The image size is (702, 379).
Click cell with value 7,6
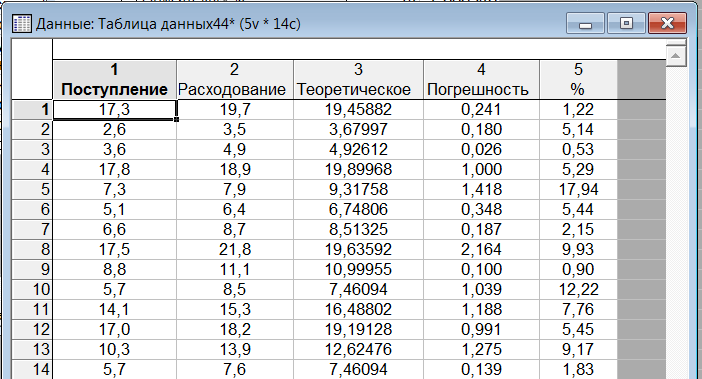point(235,370)
